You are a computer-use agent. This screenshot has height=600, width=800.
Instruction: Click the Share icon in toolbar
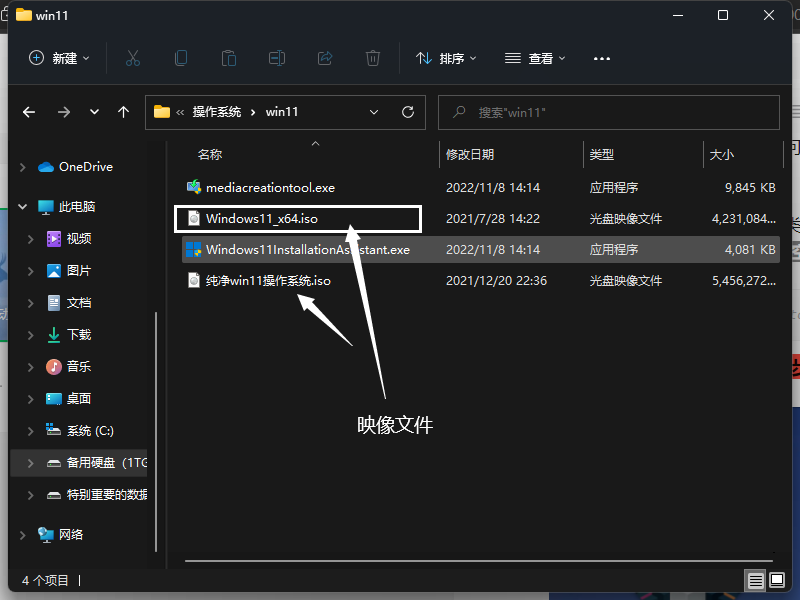pyautogui.click(x=325, y=58)
